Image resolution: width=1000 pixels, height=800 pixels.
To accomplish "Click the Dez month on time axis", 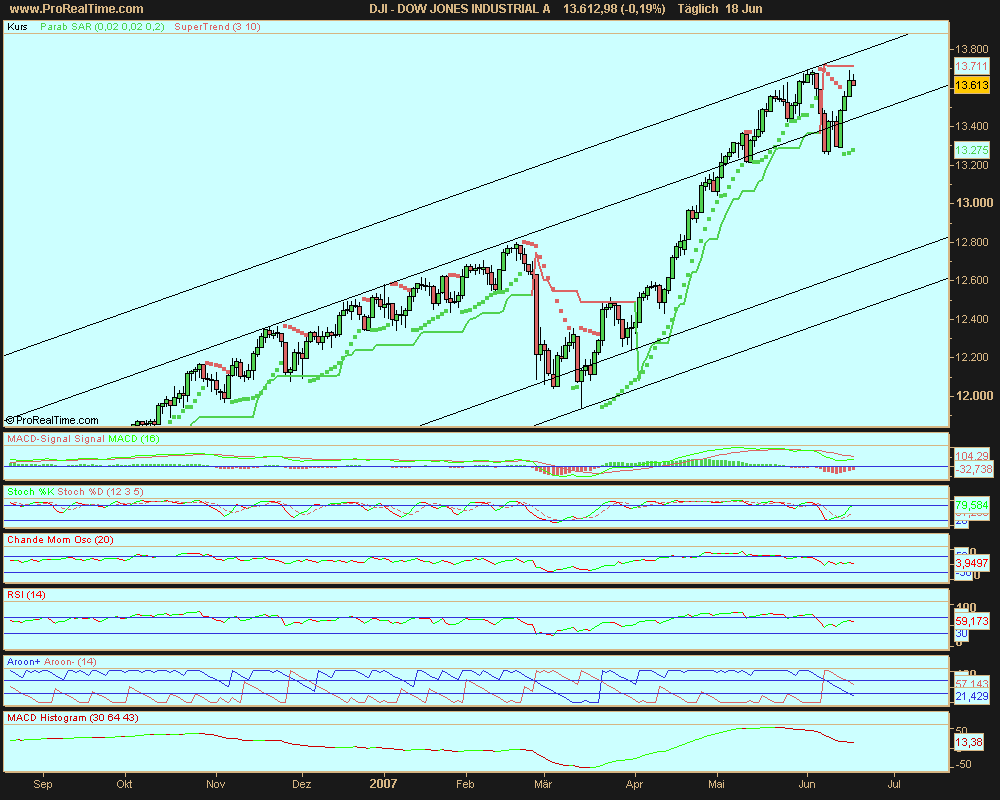I will 302,784.
